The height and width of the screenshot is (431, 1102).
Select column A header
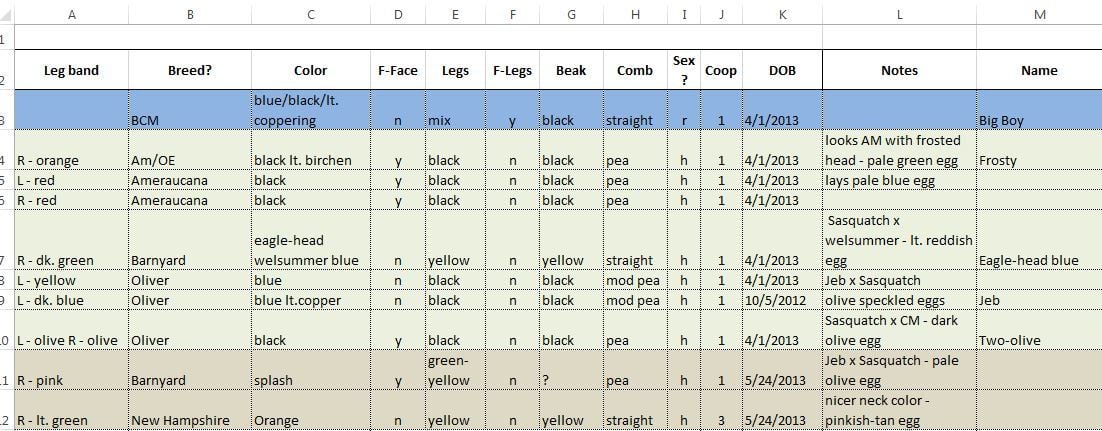[71, 14]
